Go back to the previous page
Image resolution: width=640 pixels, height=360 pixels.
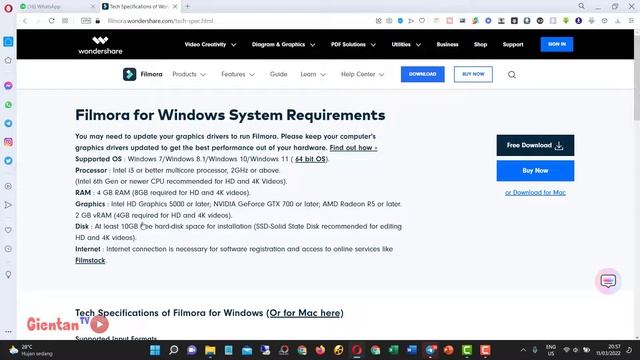pos(25,21)
